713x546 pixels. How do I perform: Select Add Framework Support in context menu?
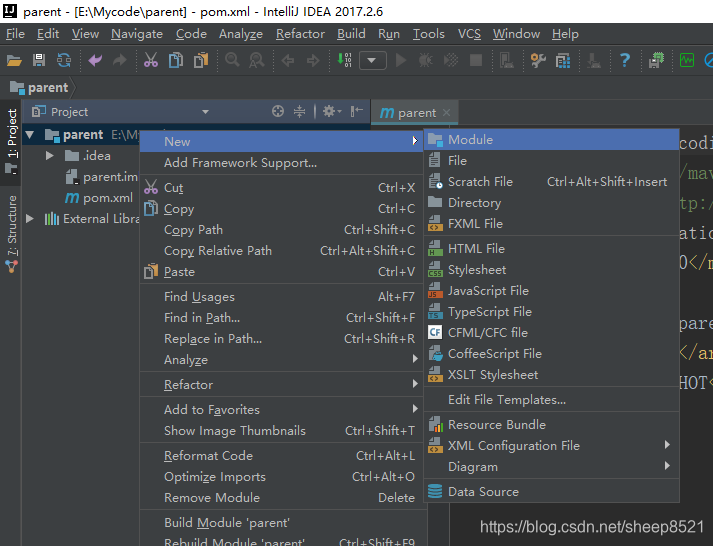pos(281,163)
